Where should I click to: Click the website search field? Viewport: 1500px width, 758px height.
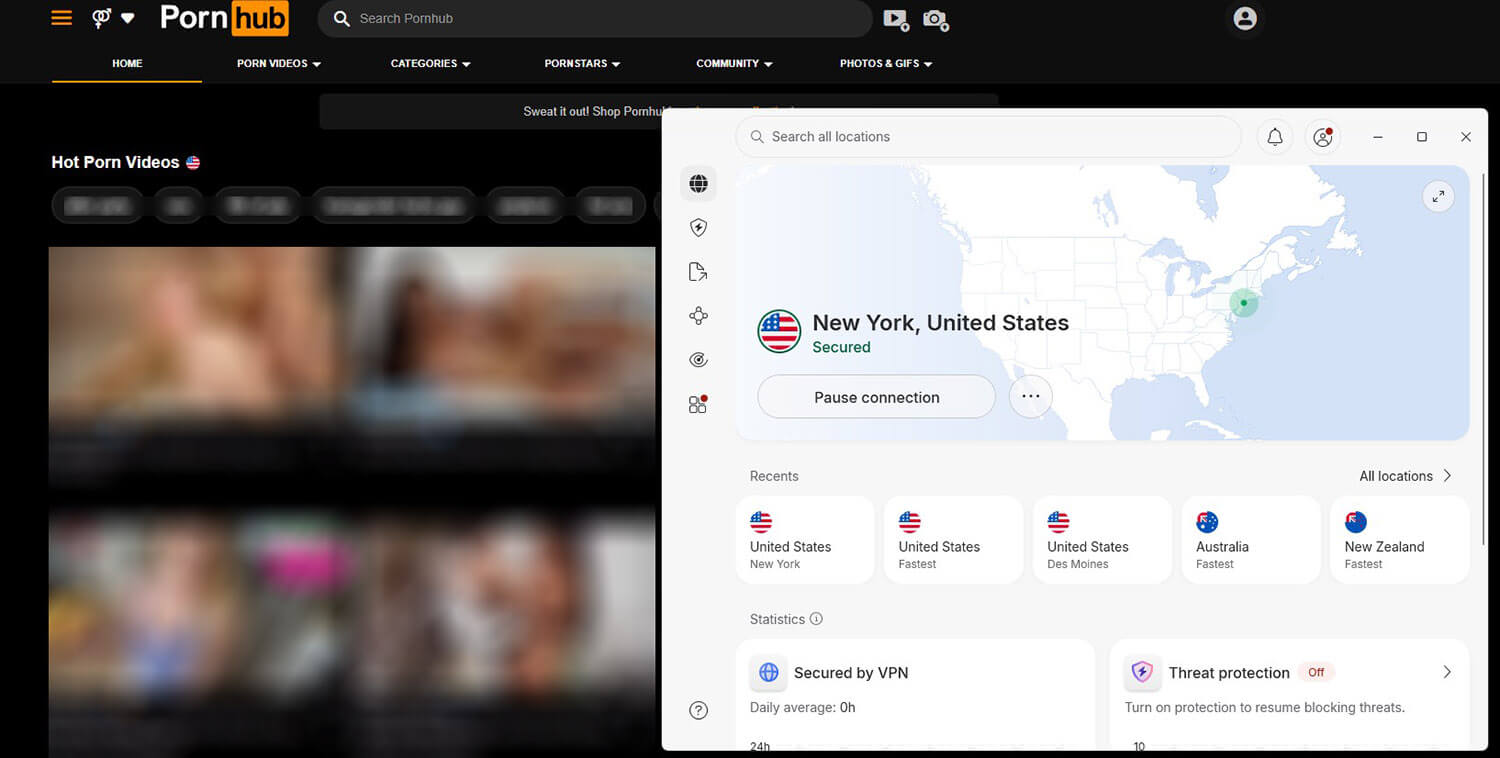(x=594, y=18)
